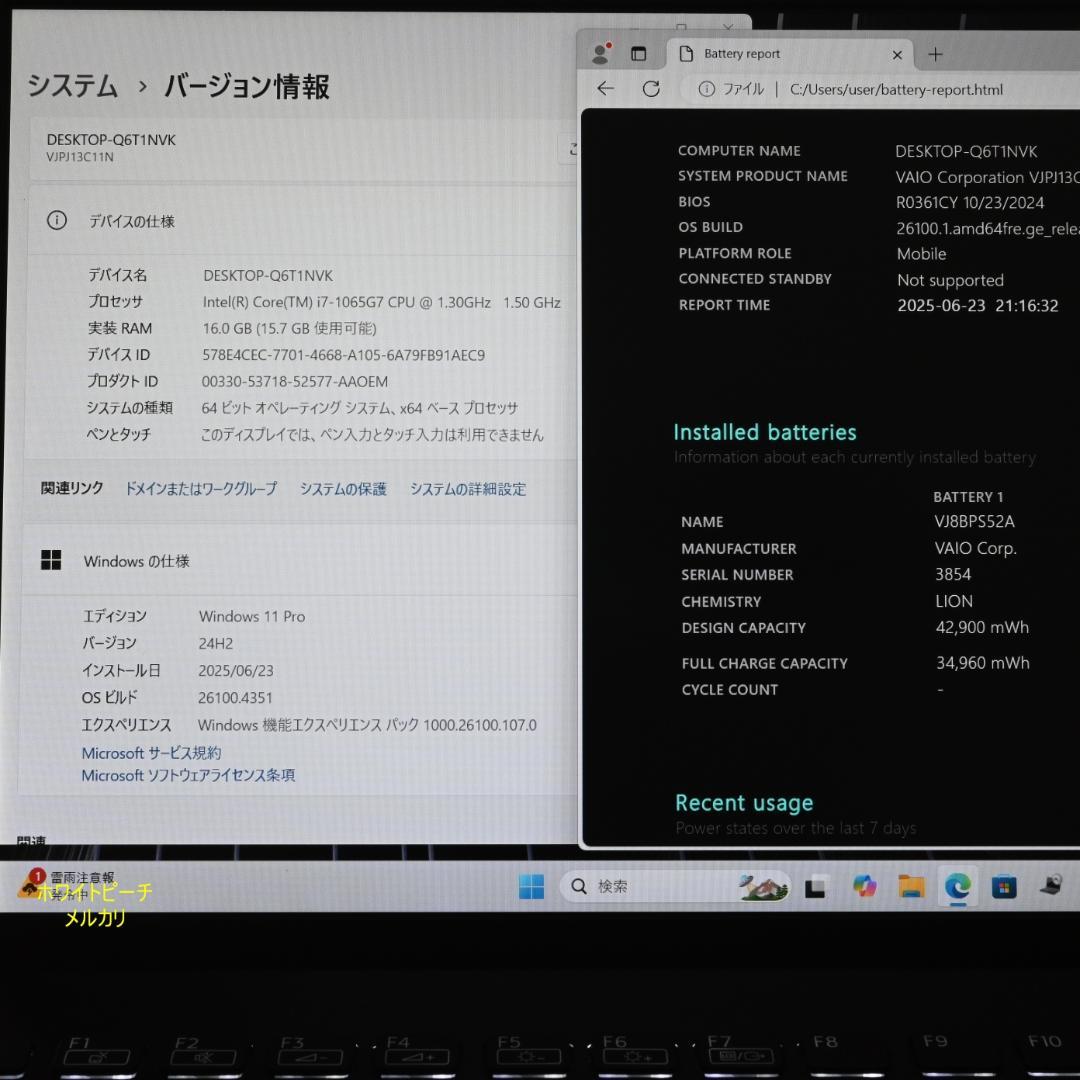Launch Microsoft Store from the taskbar

tap(1004, 887)
